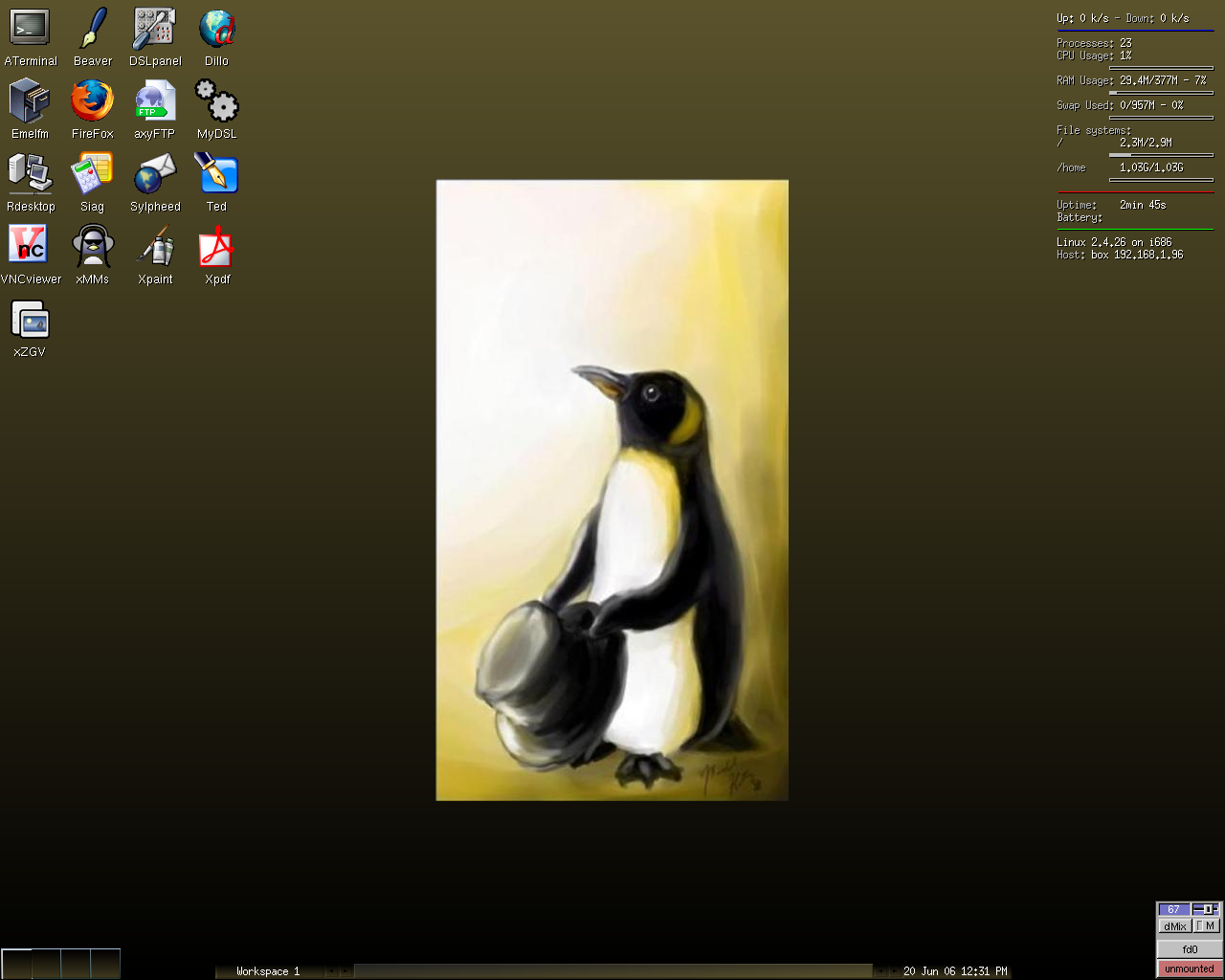Click the dMix mixer button
Image resolution: width=1225 pixels, height=980 pixels.
[x=1174, y=925]
